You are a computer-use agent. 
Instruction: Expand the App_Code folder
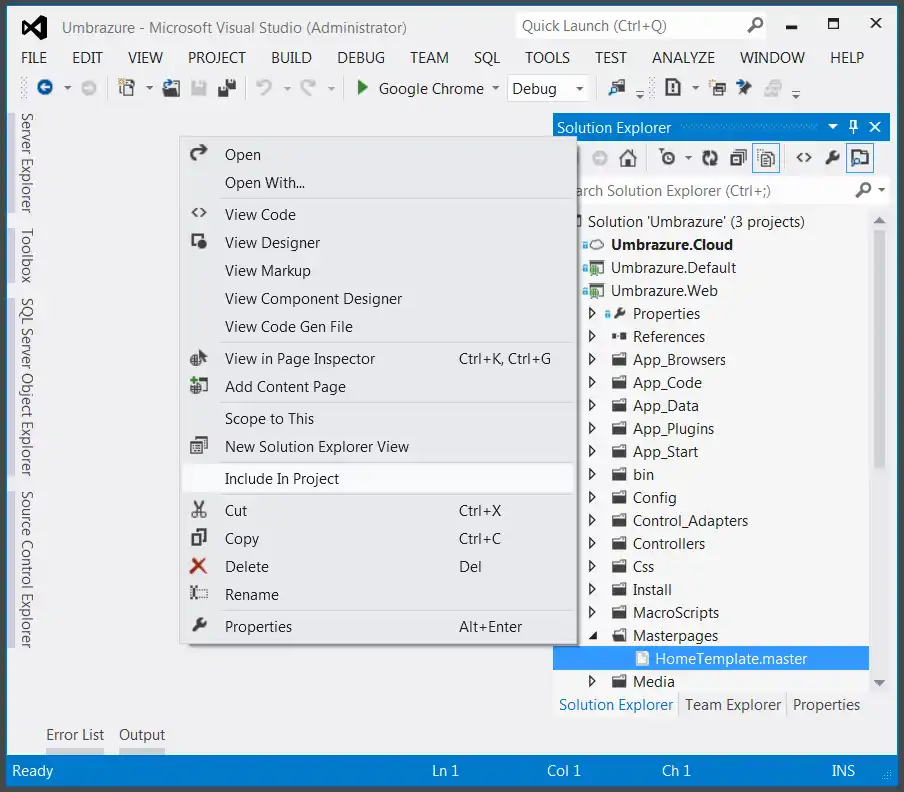click(x=592, y=382)
